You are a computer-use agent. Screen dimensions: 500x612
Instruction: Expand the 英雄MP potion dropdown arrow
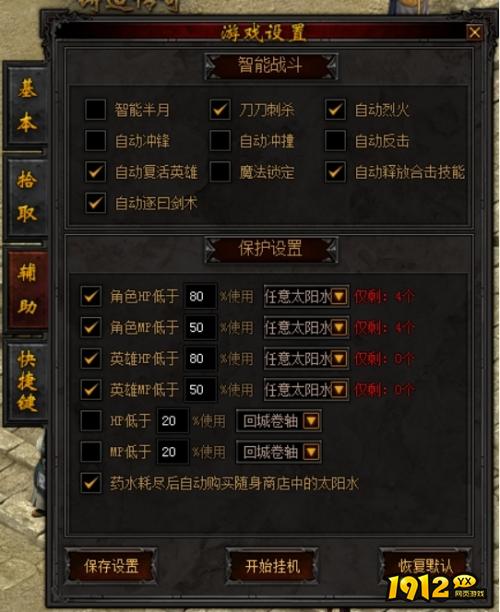pos(339,390)
